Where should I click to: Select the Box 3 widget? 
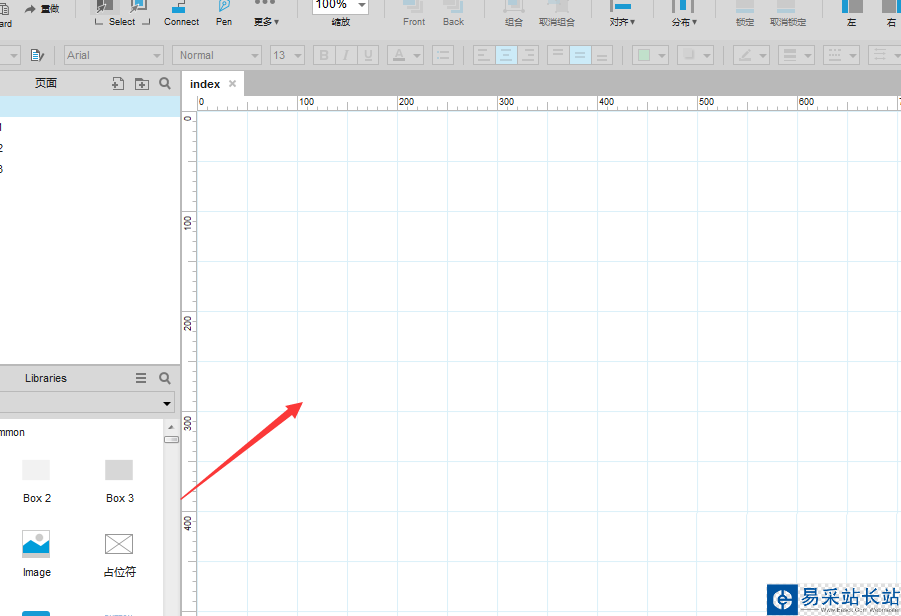(x=120, y=482)
